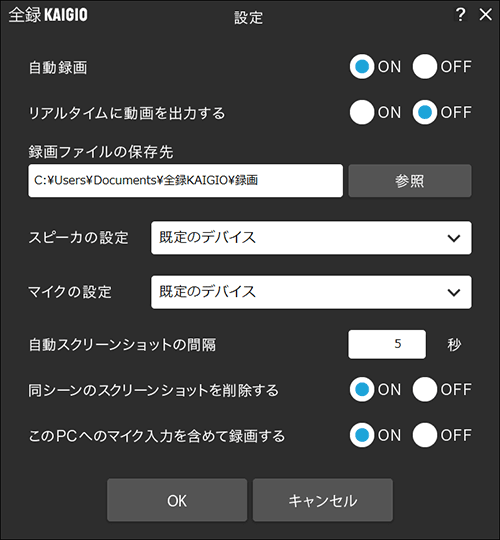Open the マイクの設定 dropdown
This screenshot has width=500, height=540.
[311, 292]
